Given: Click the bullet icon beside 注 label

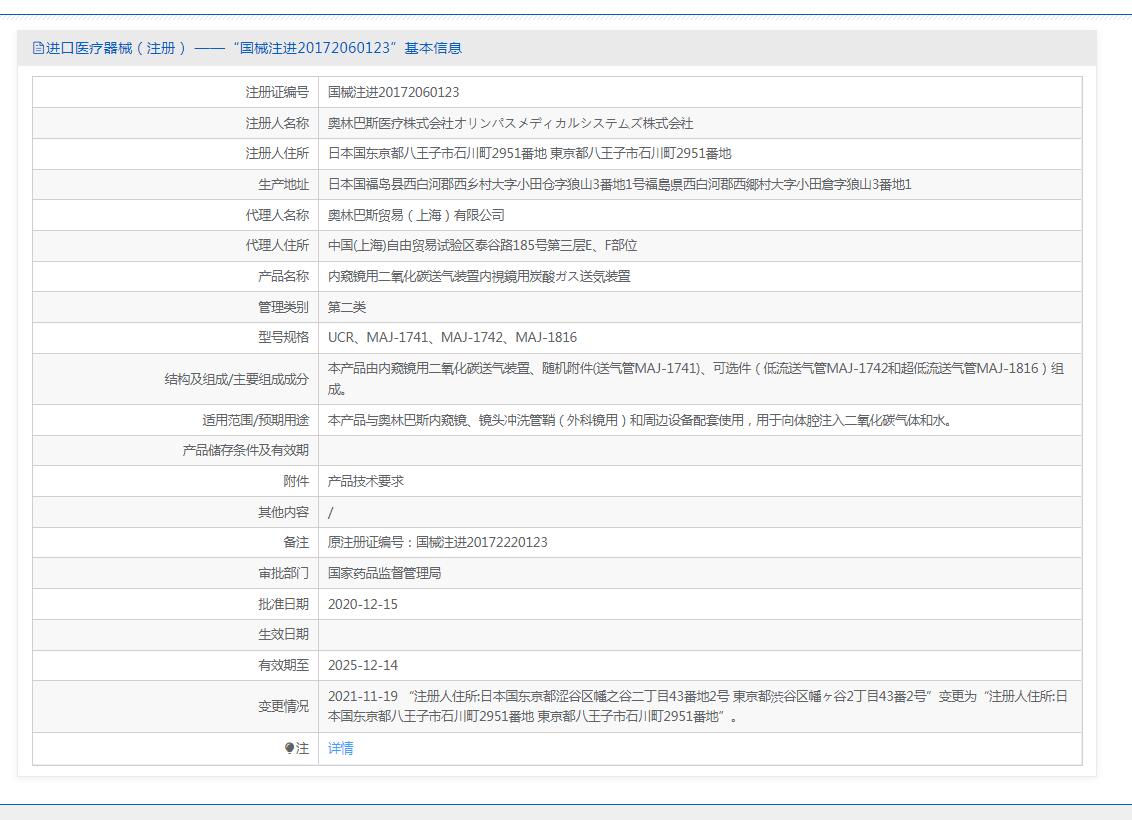Looking at the screenshot, I should [x=289, y=749].
